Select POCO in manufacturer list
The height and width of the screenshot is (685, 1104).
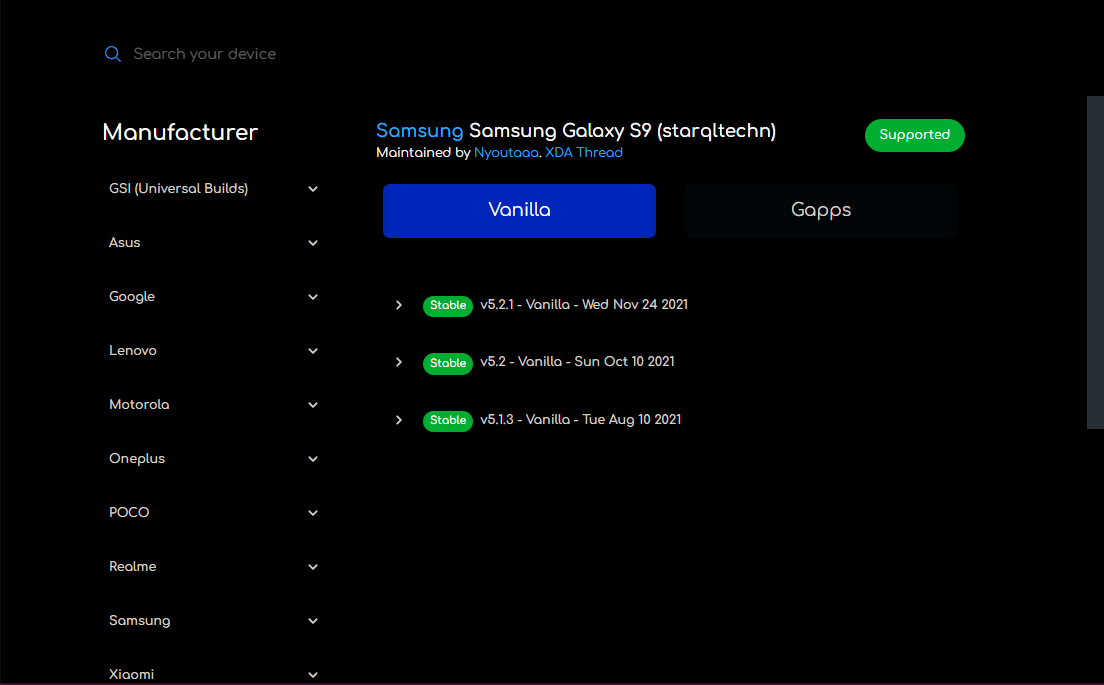coord(129,512)
